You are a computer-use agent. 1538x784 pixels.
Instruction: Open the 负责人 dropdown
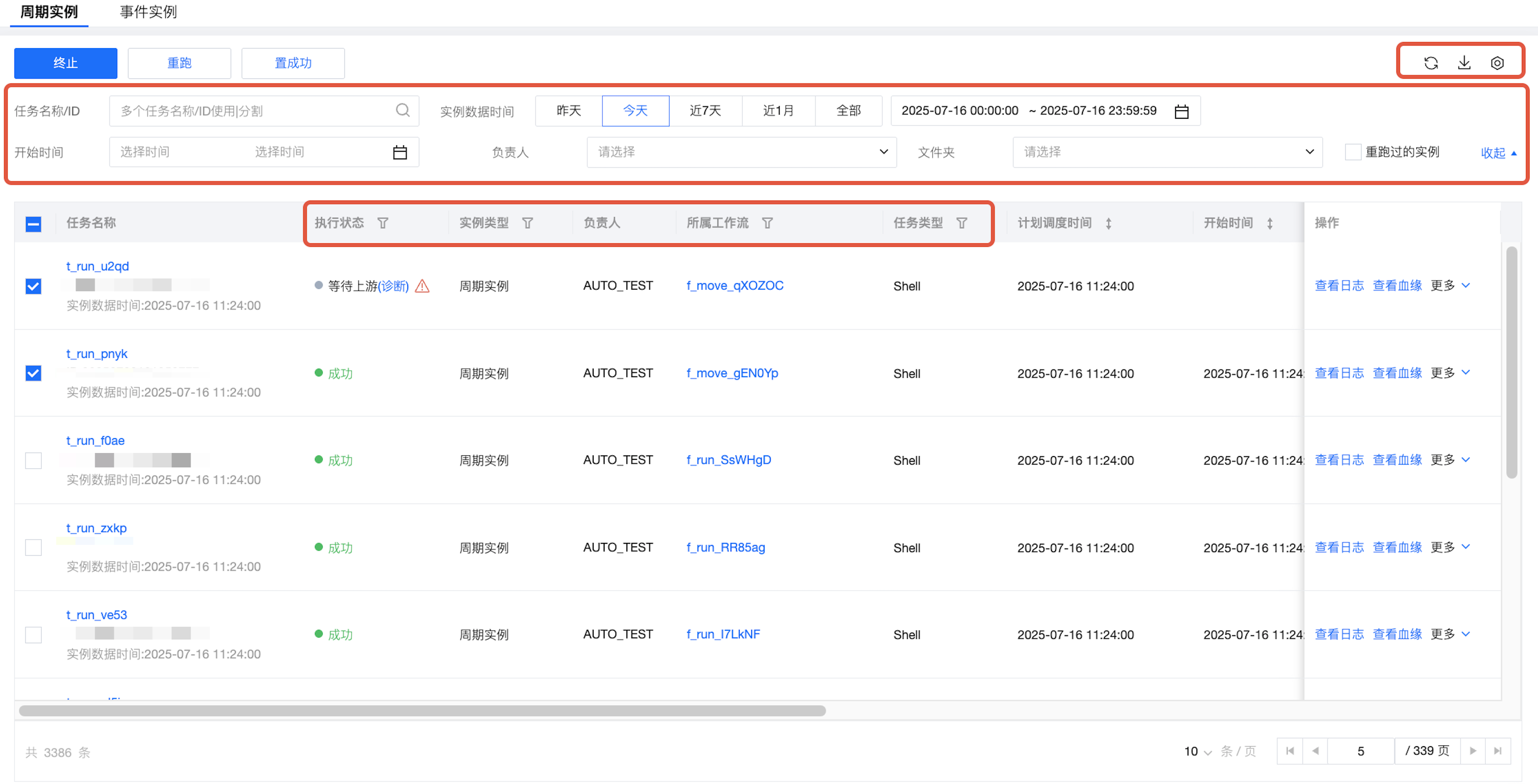tap(742, 153)
